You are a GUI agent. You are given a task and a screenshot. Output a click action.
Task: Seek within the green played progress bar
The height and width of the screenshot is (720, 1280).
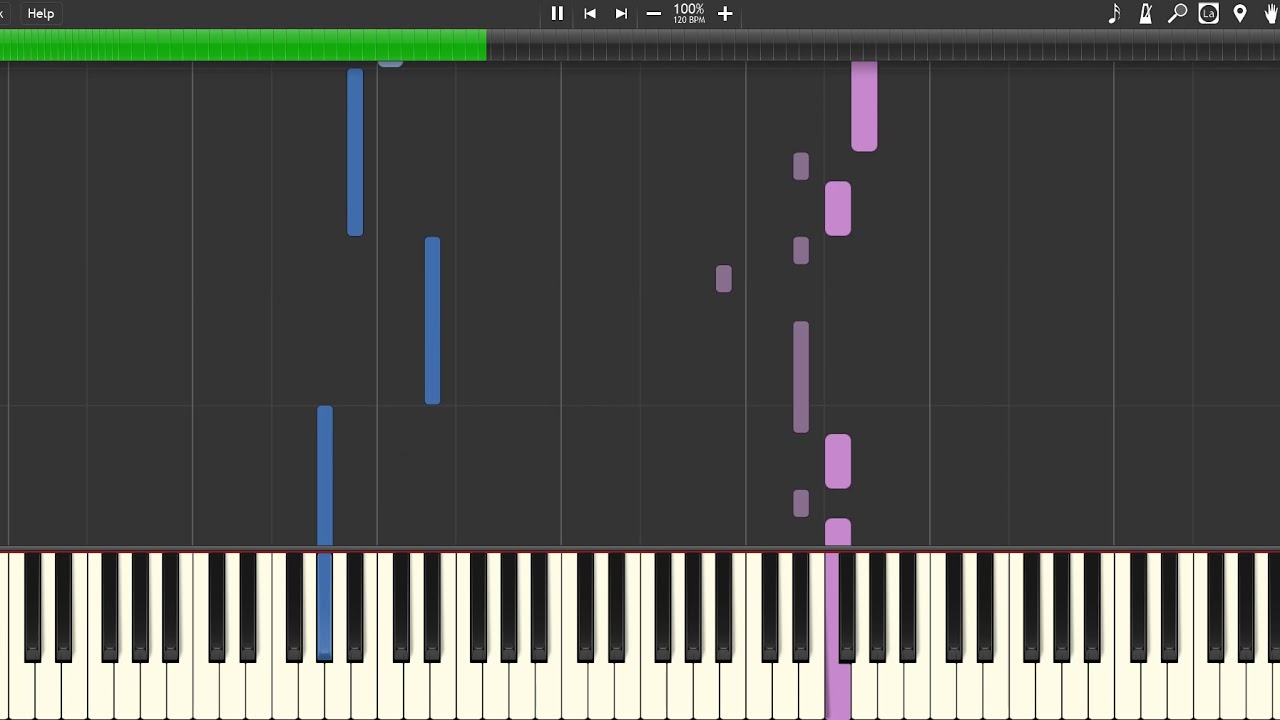point(243,45)
